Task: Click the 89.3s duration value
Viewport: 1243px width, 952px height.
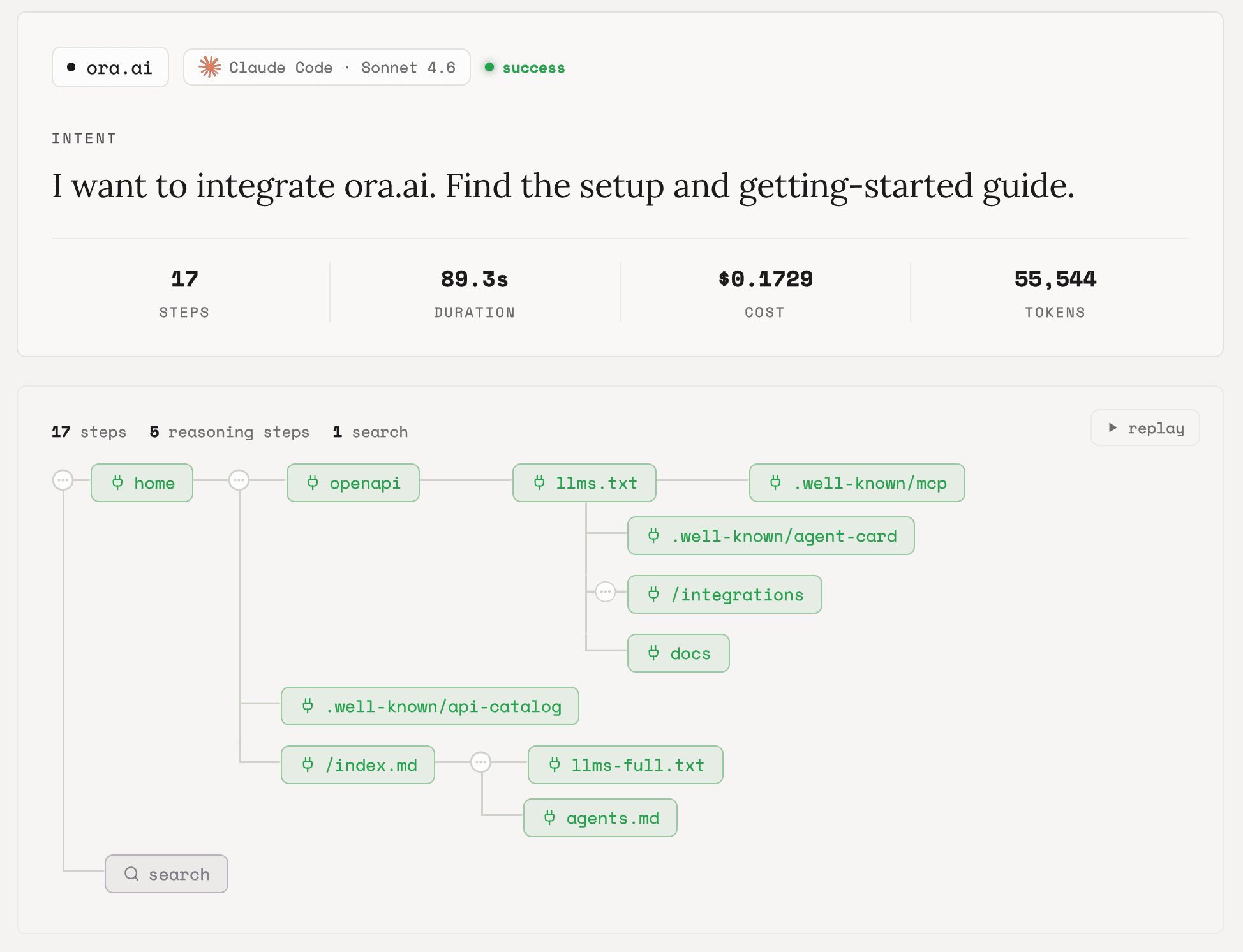Action: pos(474,279)
